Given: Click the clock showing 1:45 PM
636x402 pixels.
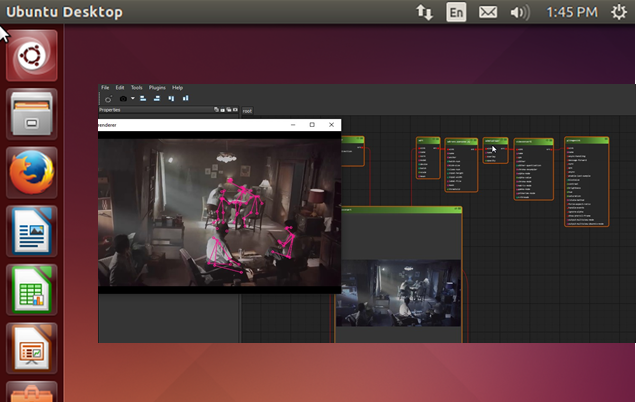Looking at the screenshot, I should tap(573, 12).
